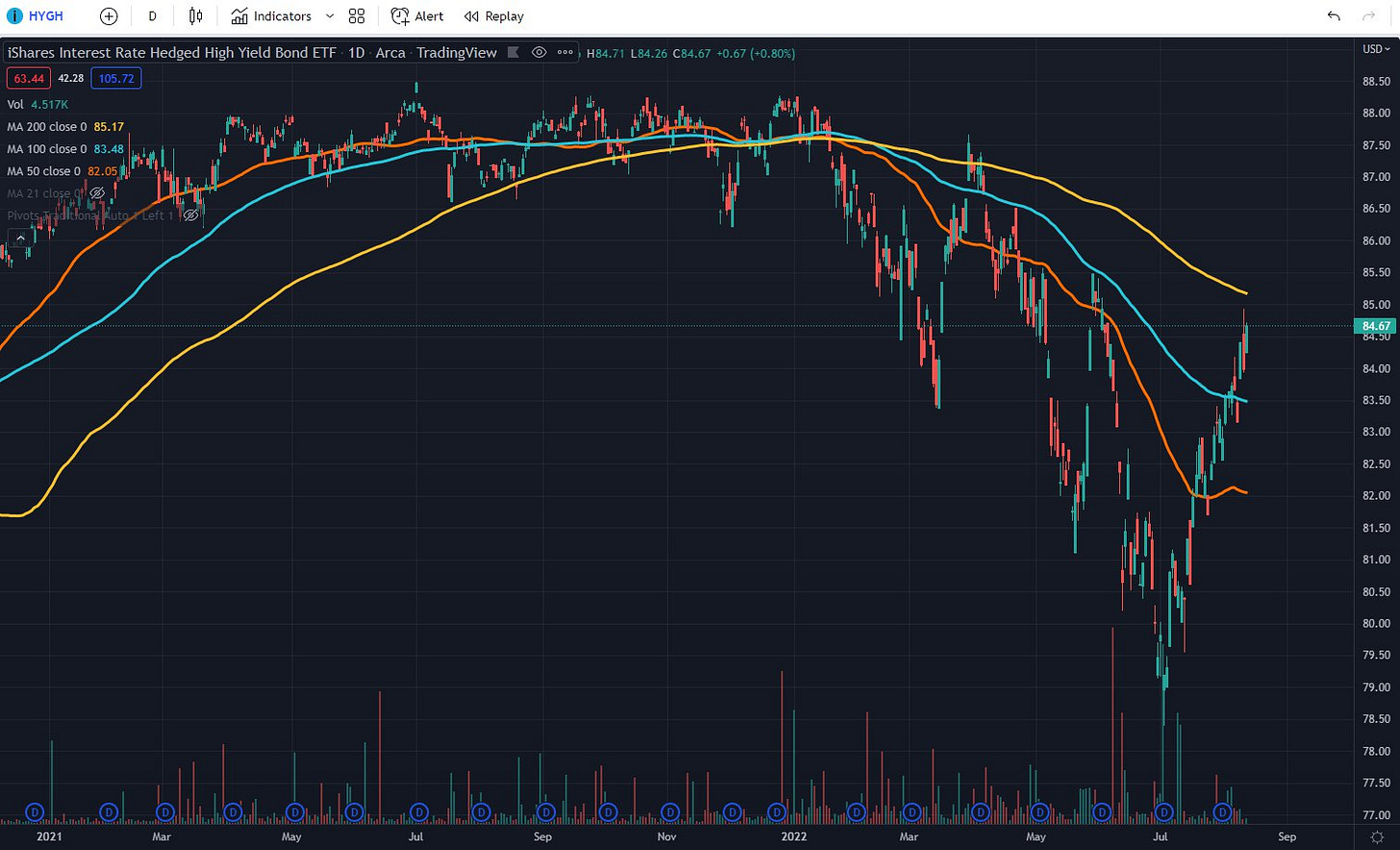This screenshot has width=1400, height=850.
Task: Click the 84.67 current price label on axis
Action: pyautogui.click(x=1377, y=326)
